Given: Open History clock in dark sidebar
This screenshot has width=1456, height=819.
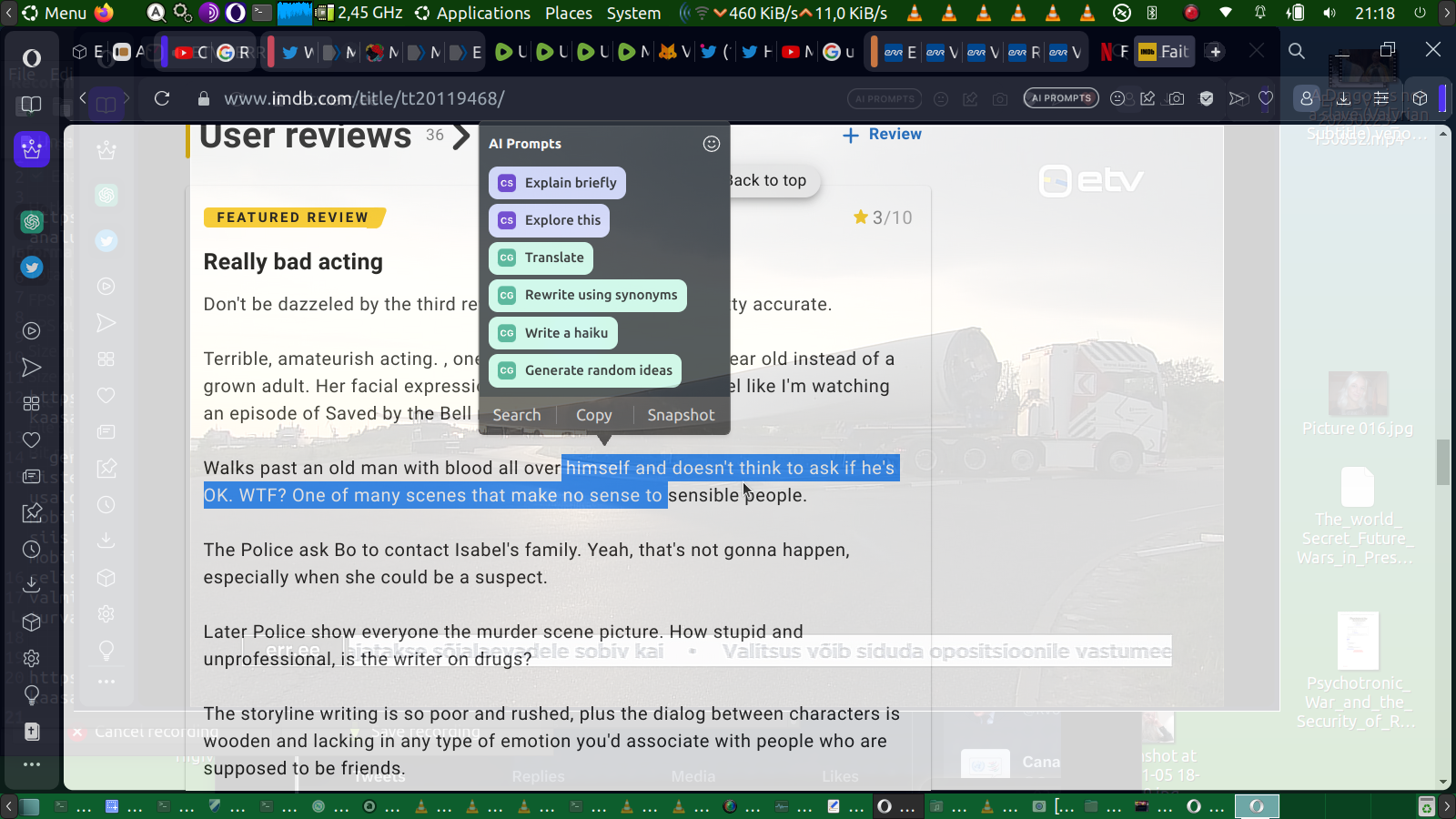Looking at the screenshot, I should coord(31,550).
